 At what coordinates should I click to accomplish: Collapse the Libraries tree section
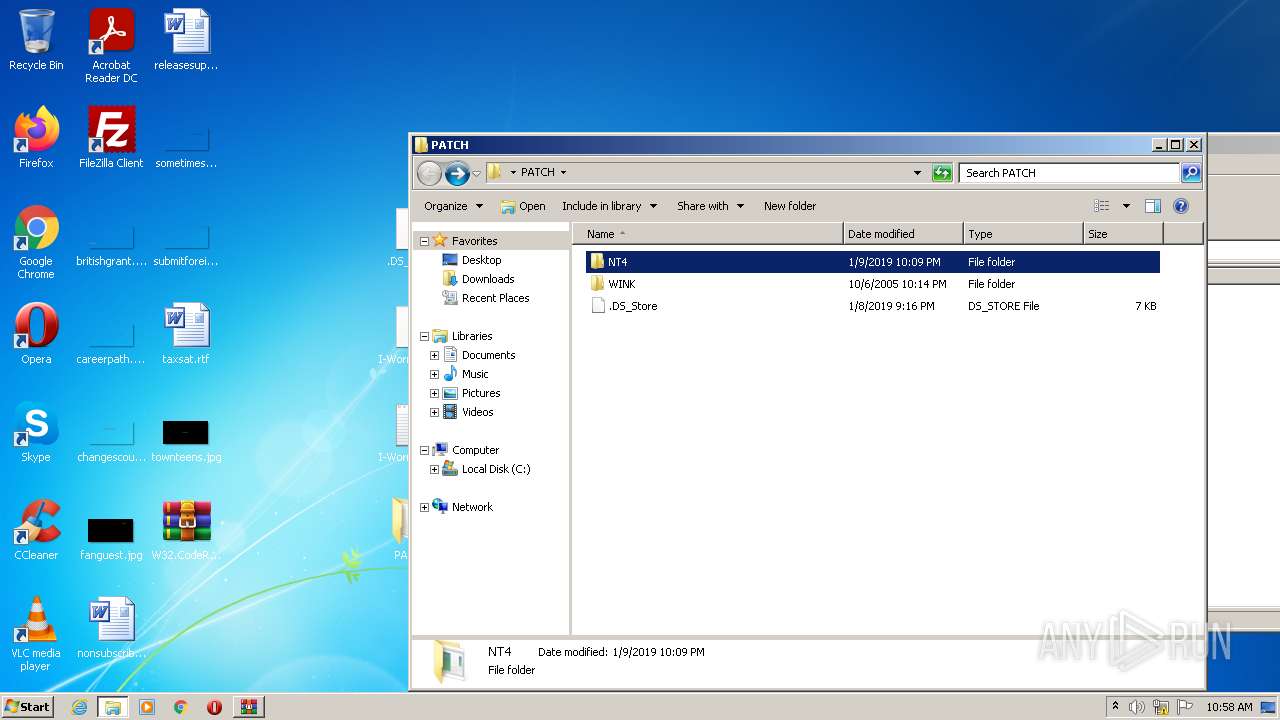424,336
